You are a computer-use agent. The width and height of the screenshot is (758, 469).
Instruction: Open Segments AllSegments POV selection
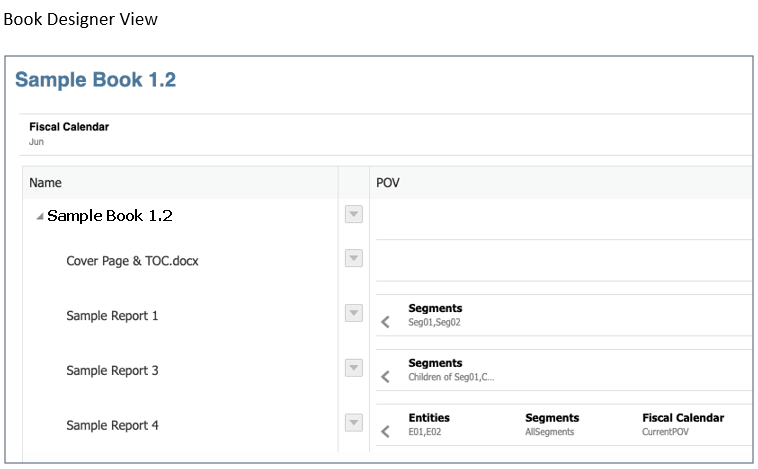tap(551, 425)
